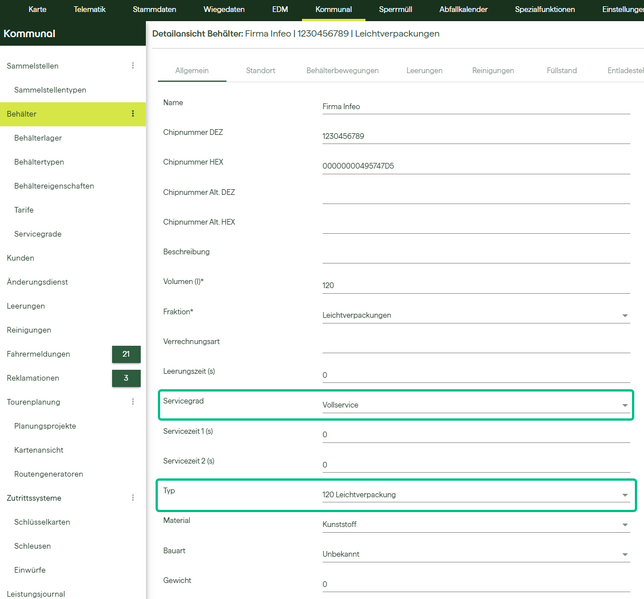Image resolution: width=644 pixels, height=599 pixels.
Task: Open the Spezialfunktionen menu
Action: pyautogui.click(x=545, y=9)
